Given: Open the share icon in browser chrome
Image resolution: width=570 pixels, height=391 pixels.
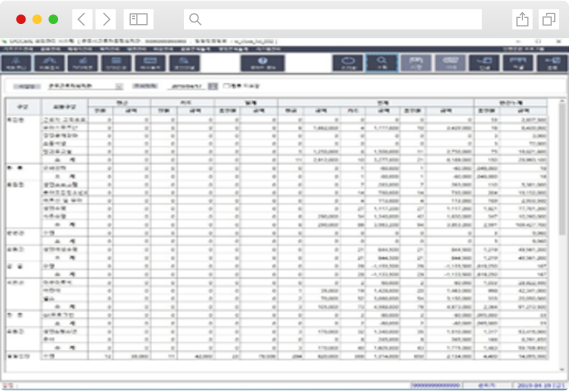Looking at the screenshot, I should coord(522,19).
